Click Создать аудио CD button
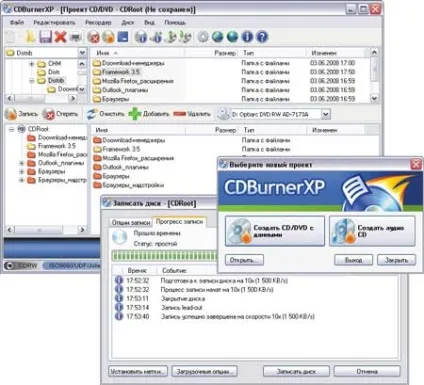The width and height of the screenshot is (424, 385). tap(372, 231)
